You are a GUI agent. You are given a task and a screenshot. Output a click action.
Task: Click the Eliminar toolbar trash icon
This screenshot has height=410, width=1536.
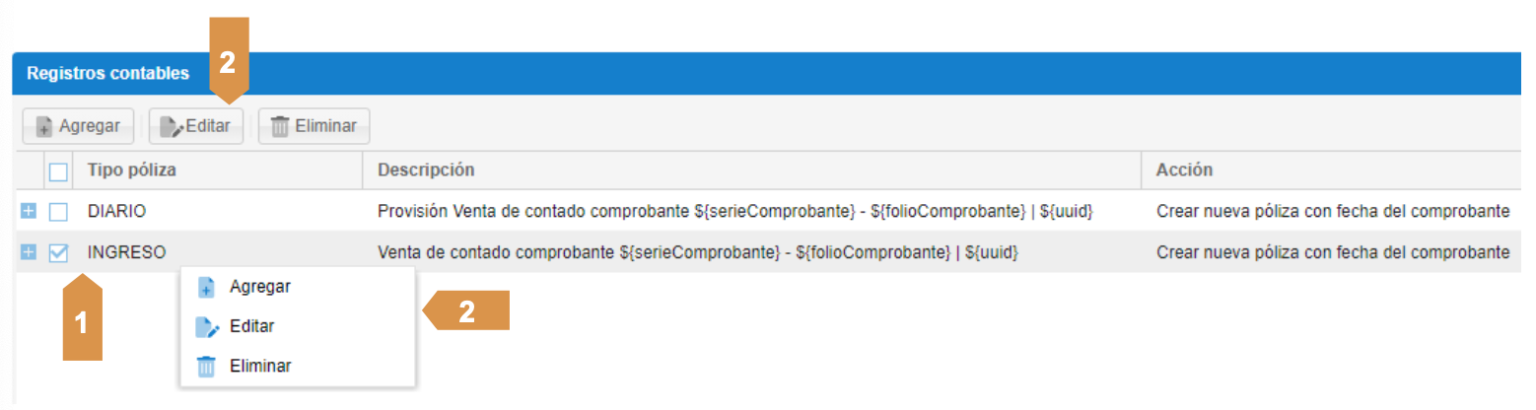click(280, 127)
